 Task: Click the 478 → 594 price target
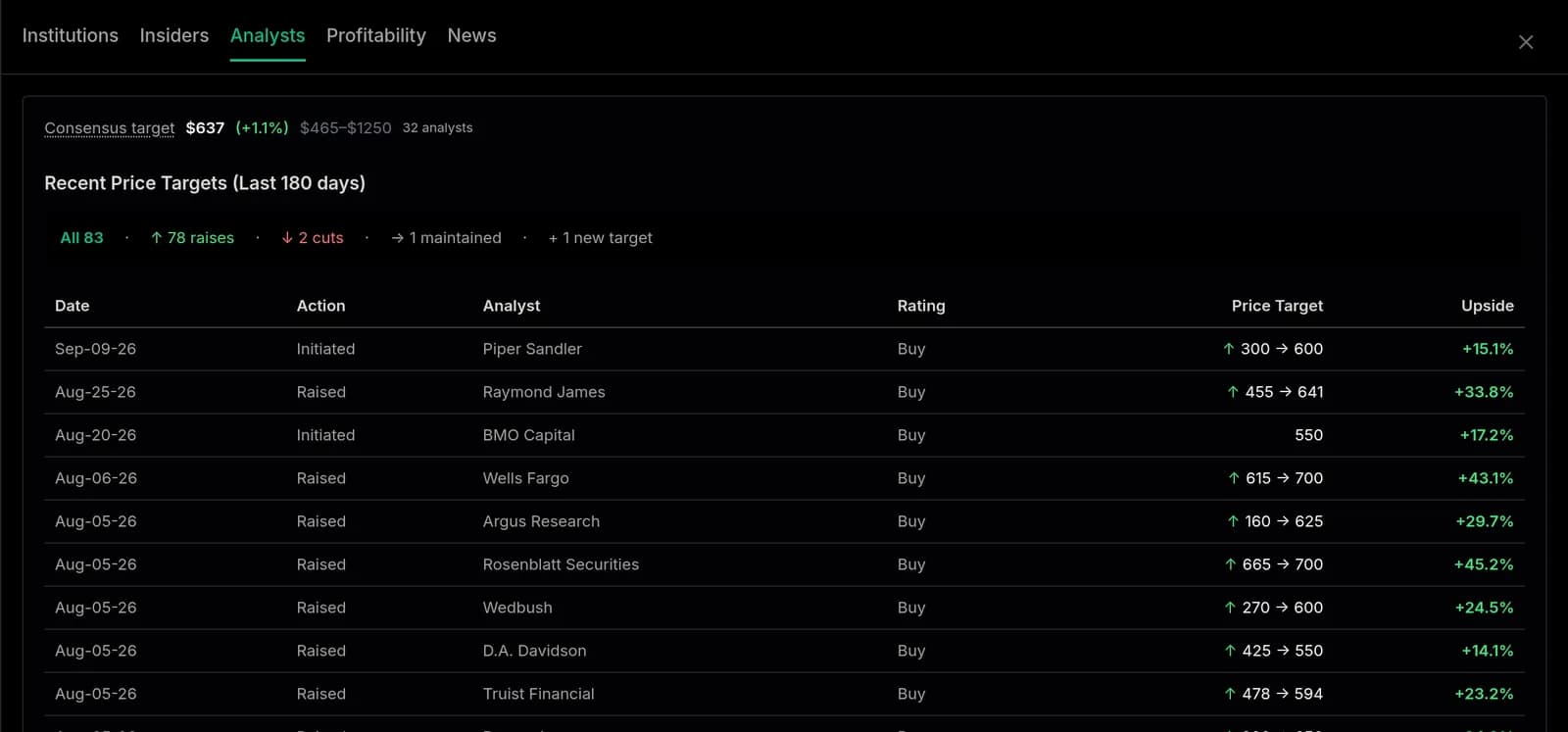(1273, 694)
